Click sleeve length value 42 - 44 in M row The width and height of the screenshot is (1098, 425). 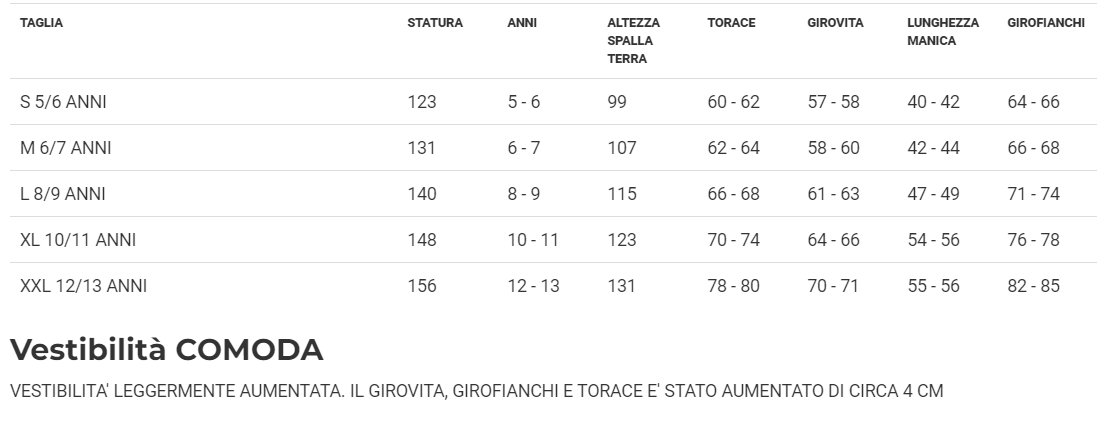[x=933, y=148]
